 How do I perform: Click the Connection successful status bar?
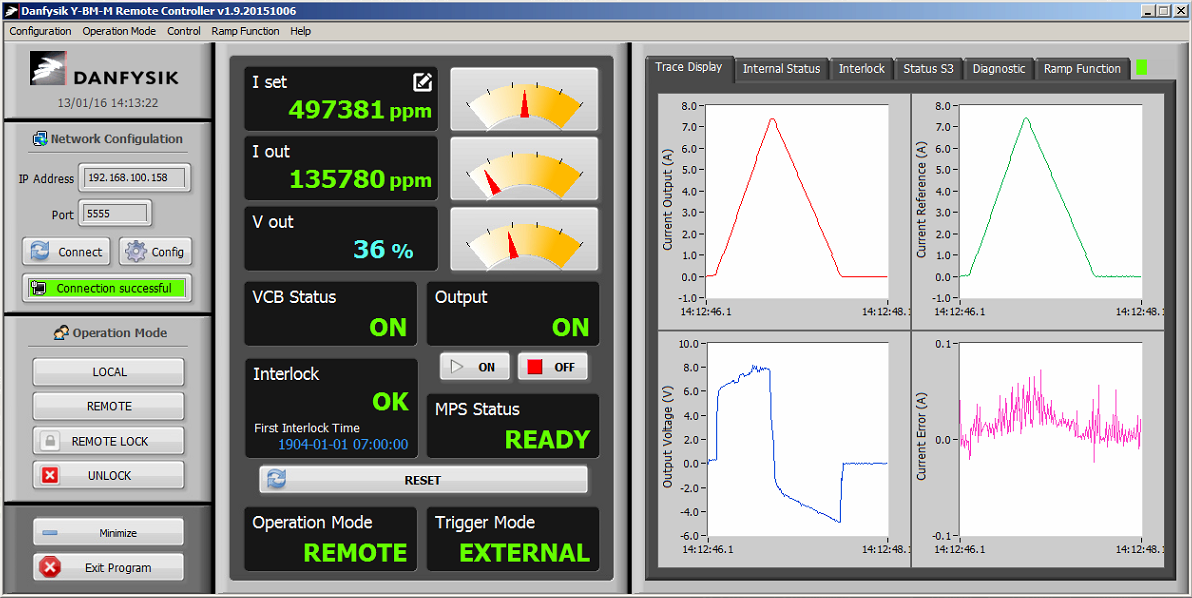click(106, 289)
